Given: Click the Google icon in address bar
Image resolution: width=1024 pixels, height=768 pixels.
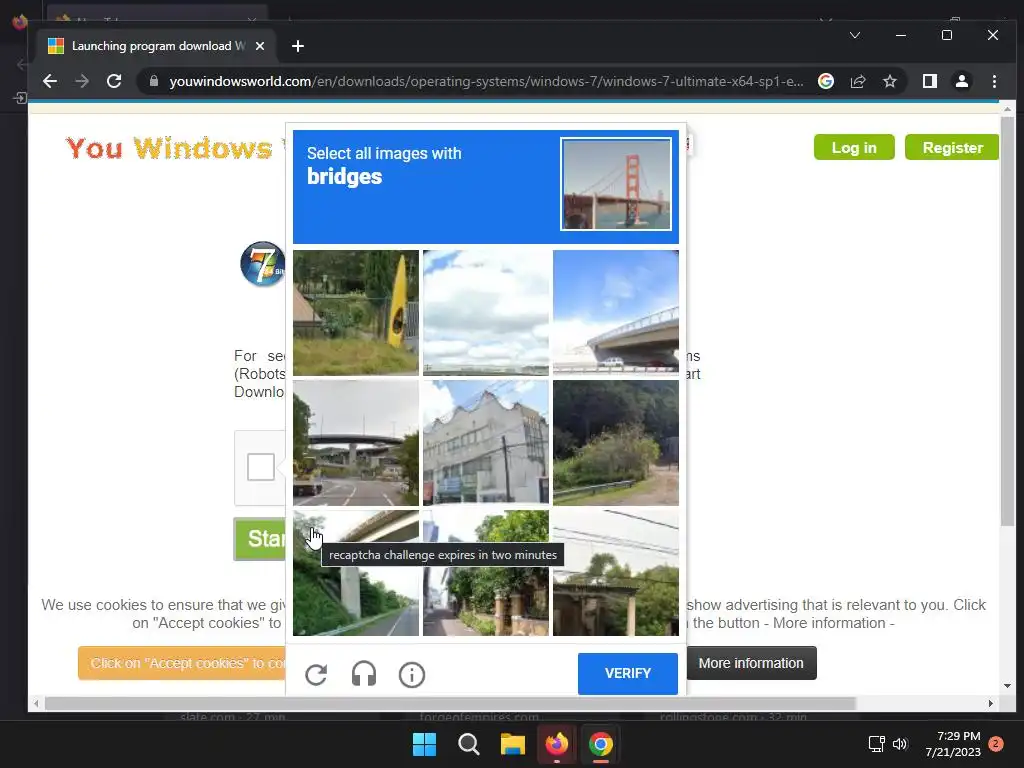Looking at the screenshot, I should [825, 81].
